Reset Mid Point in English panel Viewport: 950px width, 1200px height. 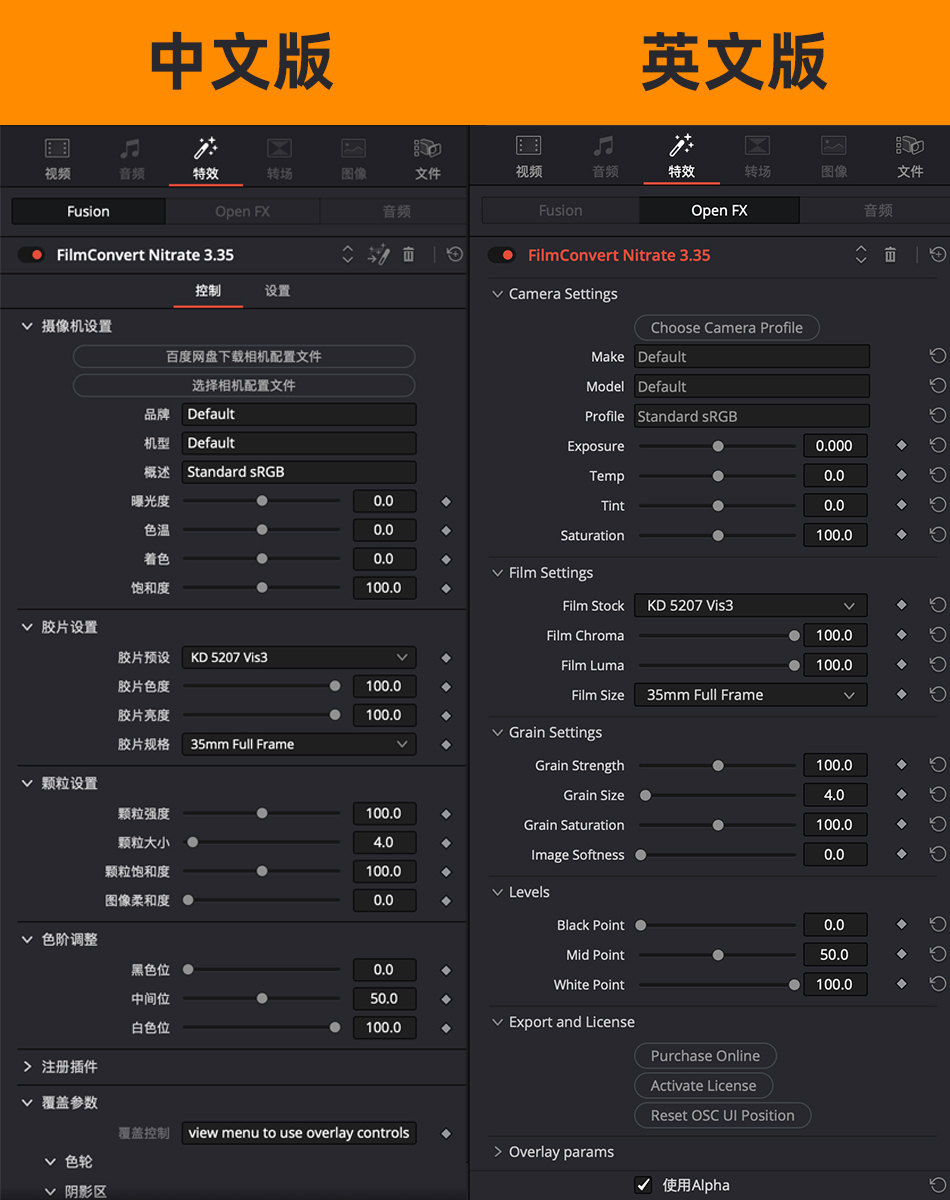click(x=938, y=954)
